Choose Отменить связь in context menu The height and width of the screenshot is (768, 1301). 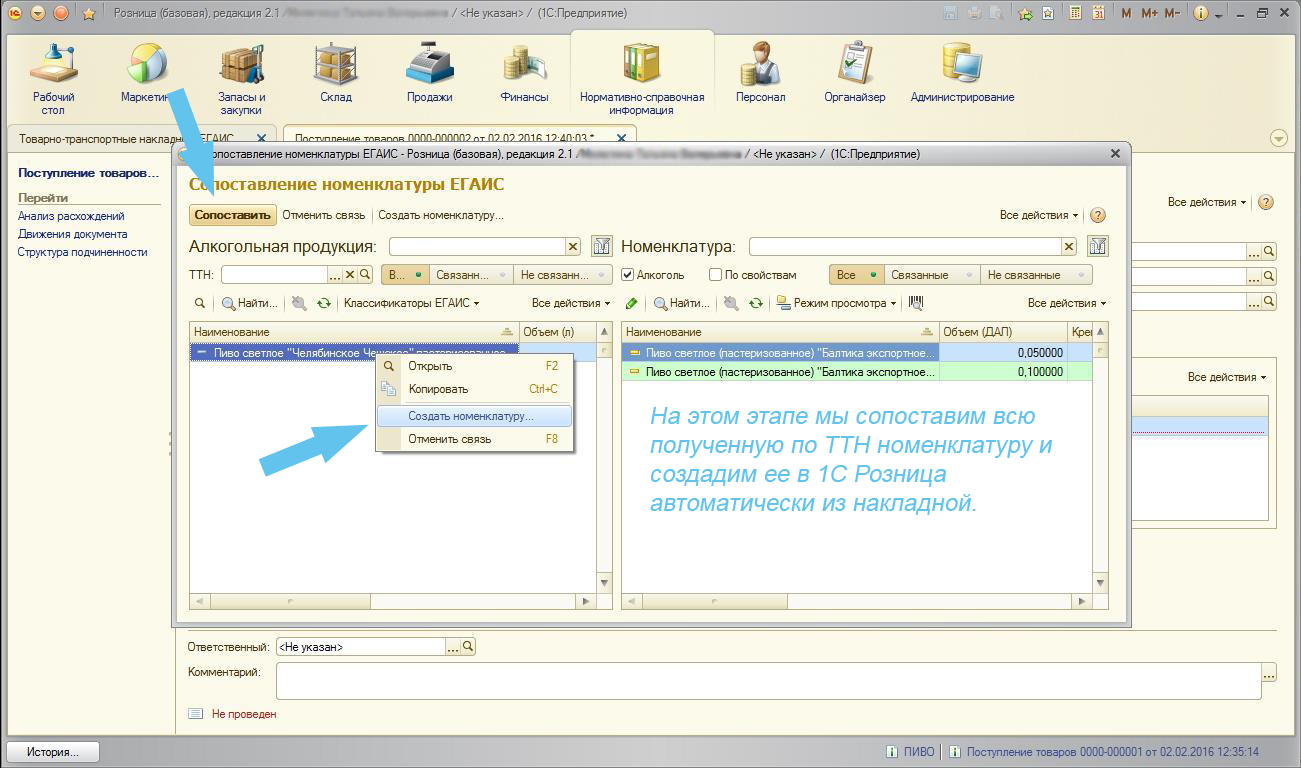pos(474,439)
